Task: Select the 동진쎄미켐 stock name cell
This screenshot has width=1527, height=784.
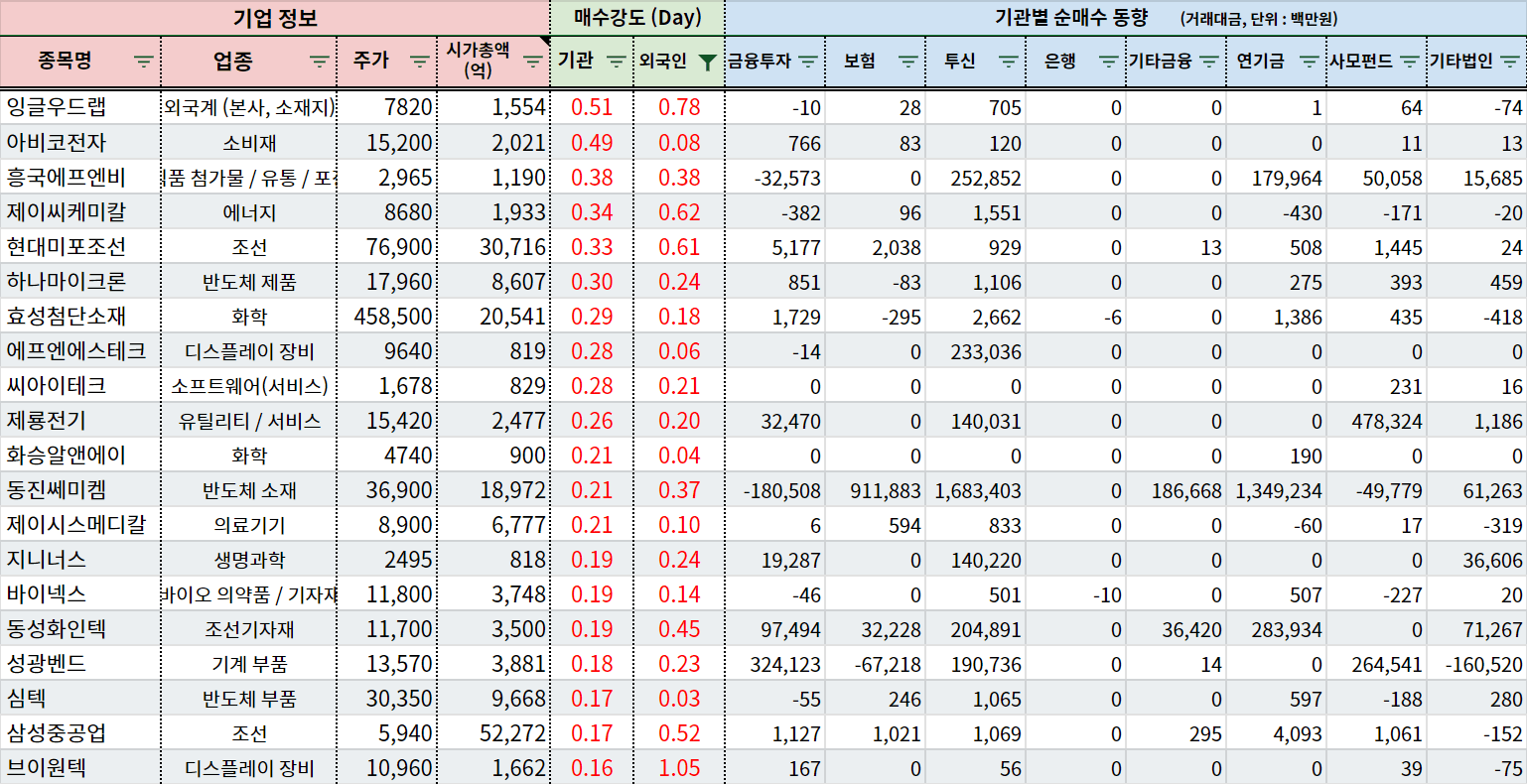Action: 80,489
